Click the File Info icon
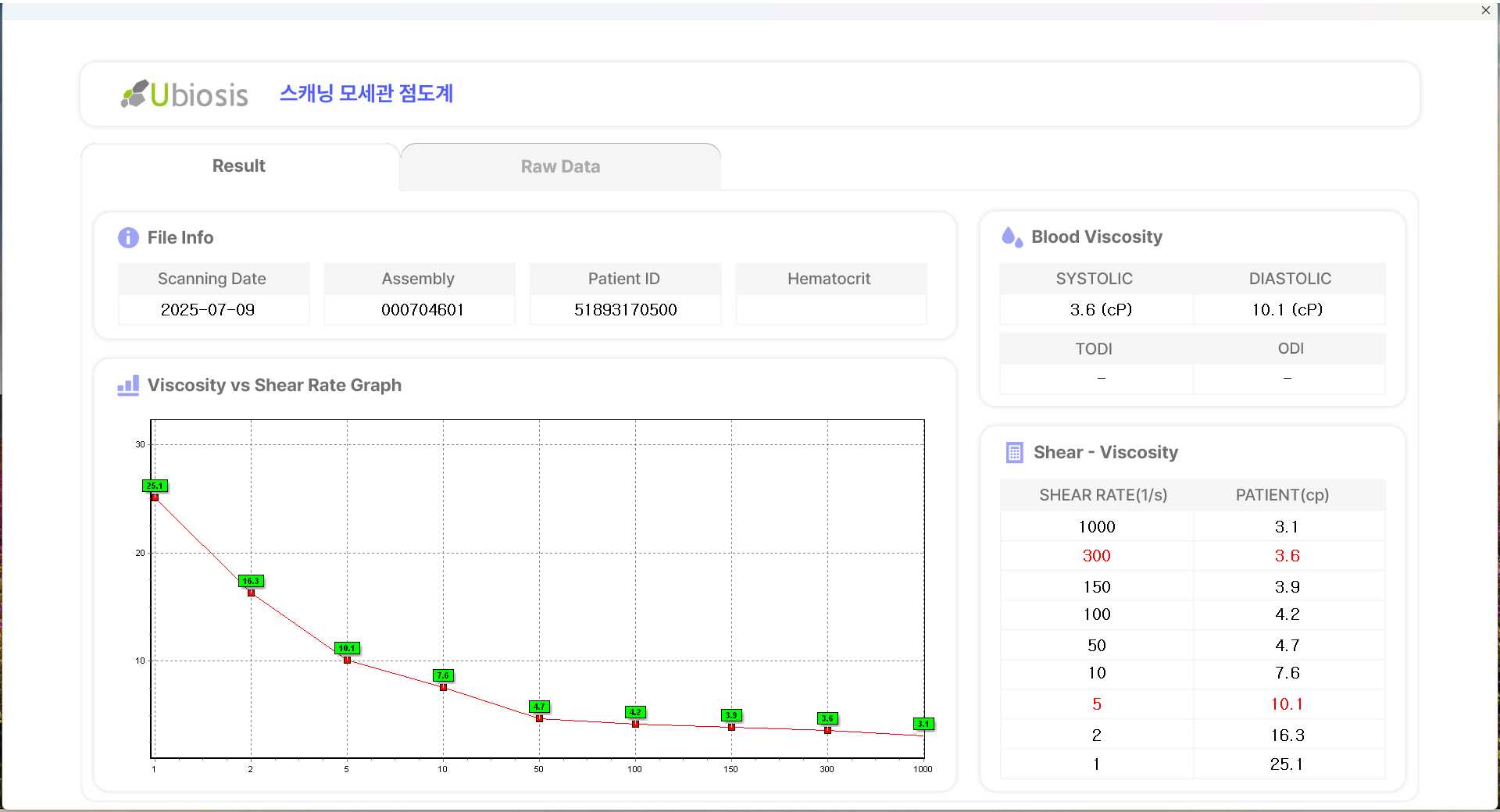The height and width of the screenshot is (812, 1500). coord(128,237)
